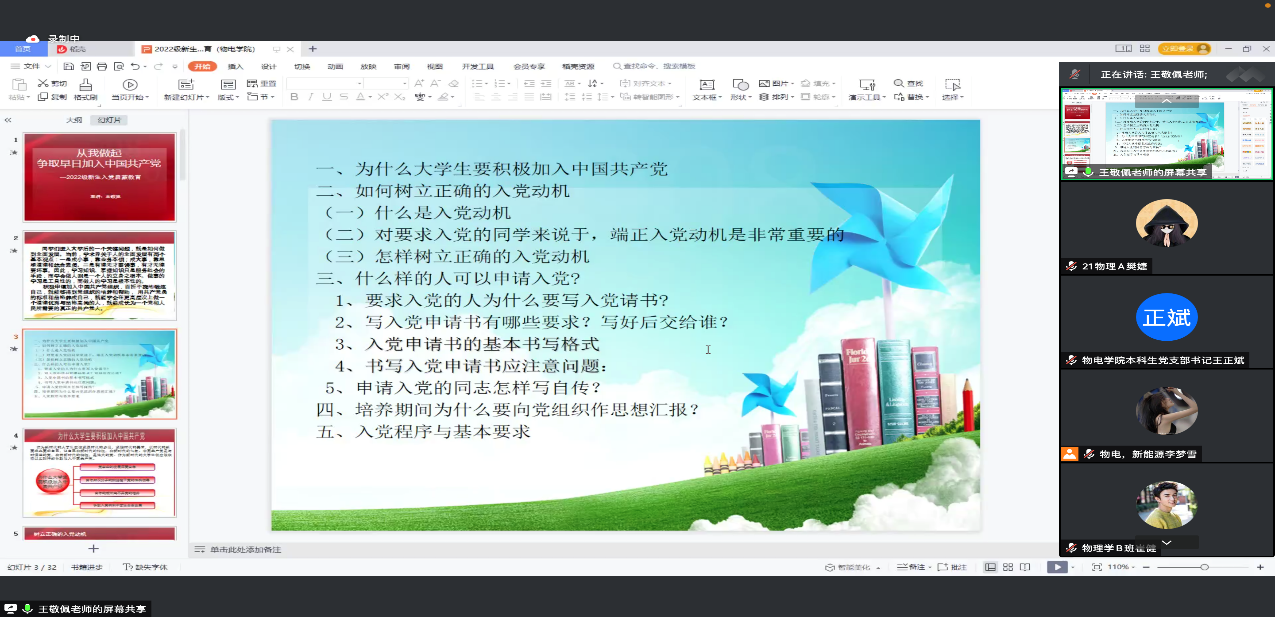Viewport: 1275px width, 617px height.
Task: Click the zoom slider in status bar
Action: (x=1204, y=567)
